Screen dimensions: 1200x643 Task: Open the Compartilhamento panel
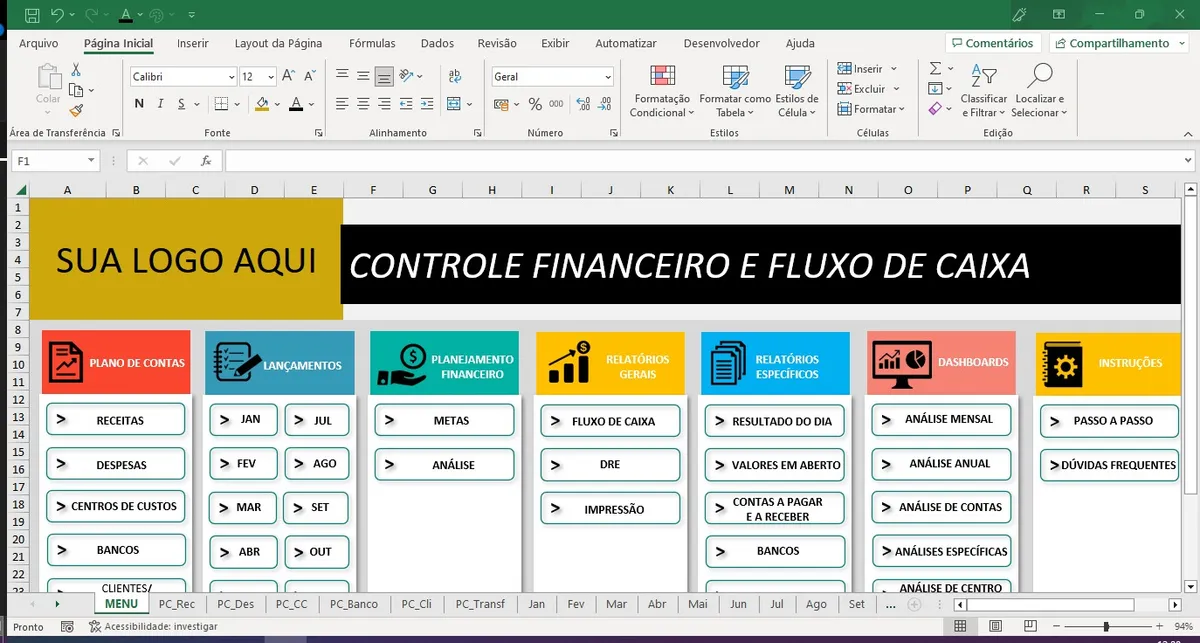(1113, 43)
